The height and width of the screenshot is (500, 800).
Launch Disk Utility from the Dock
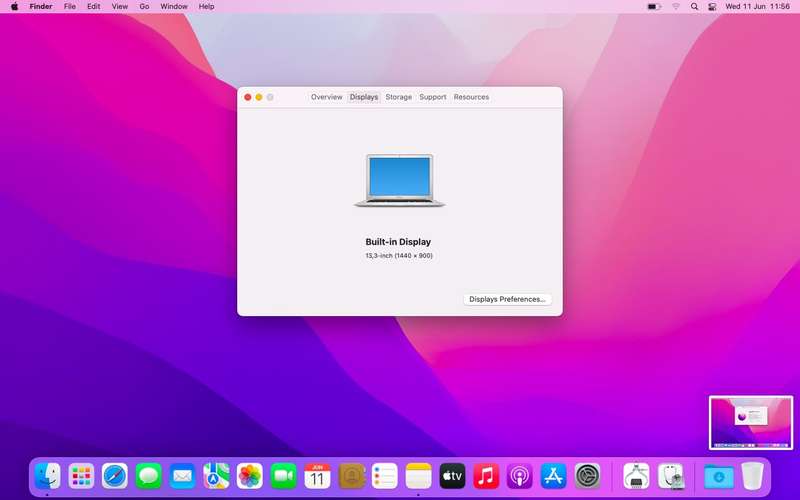point(670,476)
